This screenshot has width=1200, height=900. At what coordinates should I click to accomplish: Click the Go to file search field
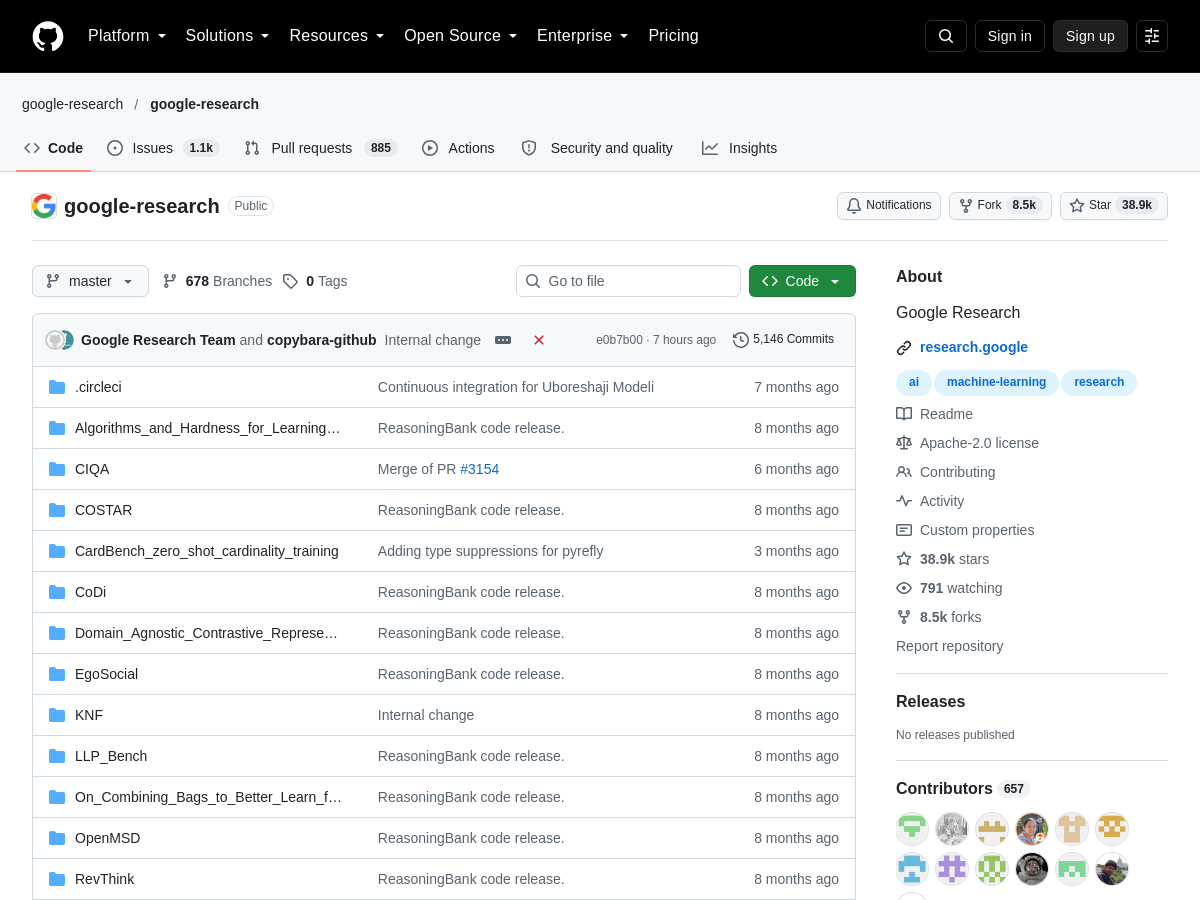628,281
